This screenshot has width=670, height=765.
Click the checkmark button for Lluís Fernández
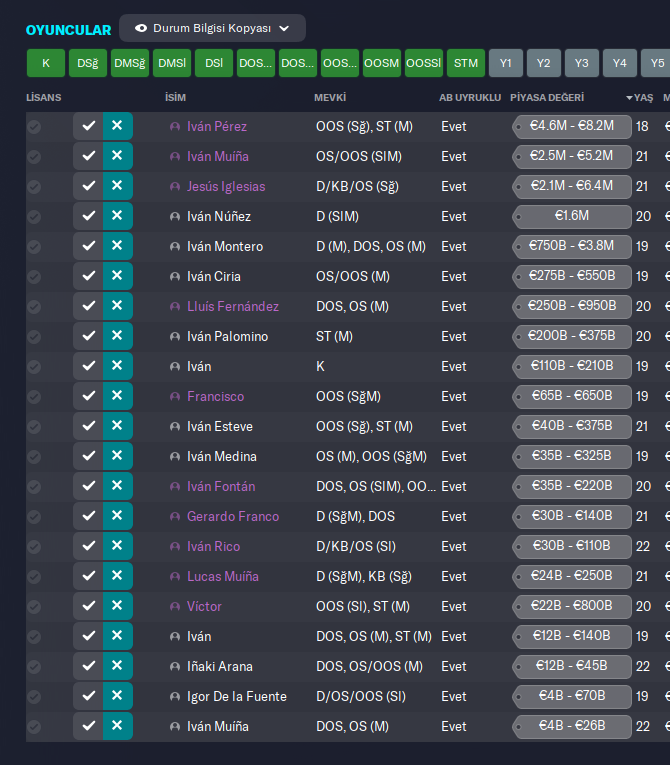pos(88,306)
